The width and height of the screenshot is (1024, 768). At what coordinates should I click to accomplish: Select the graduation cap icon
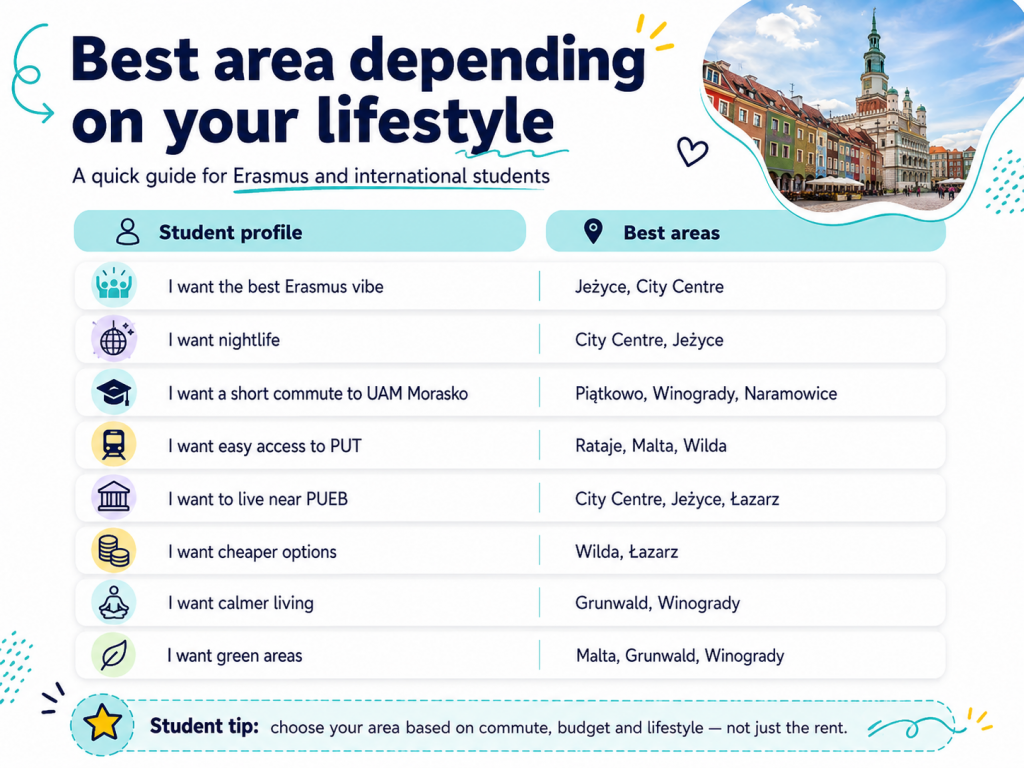click(x=114, y=392)
